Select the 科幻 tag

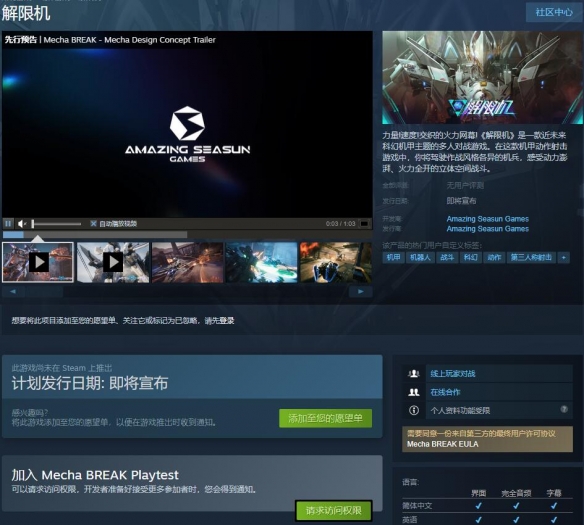point(470,257)
